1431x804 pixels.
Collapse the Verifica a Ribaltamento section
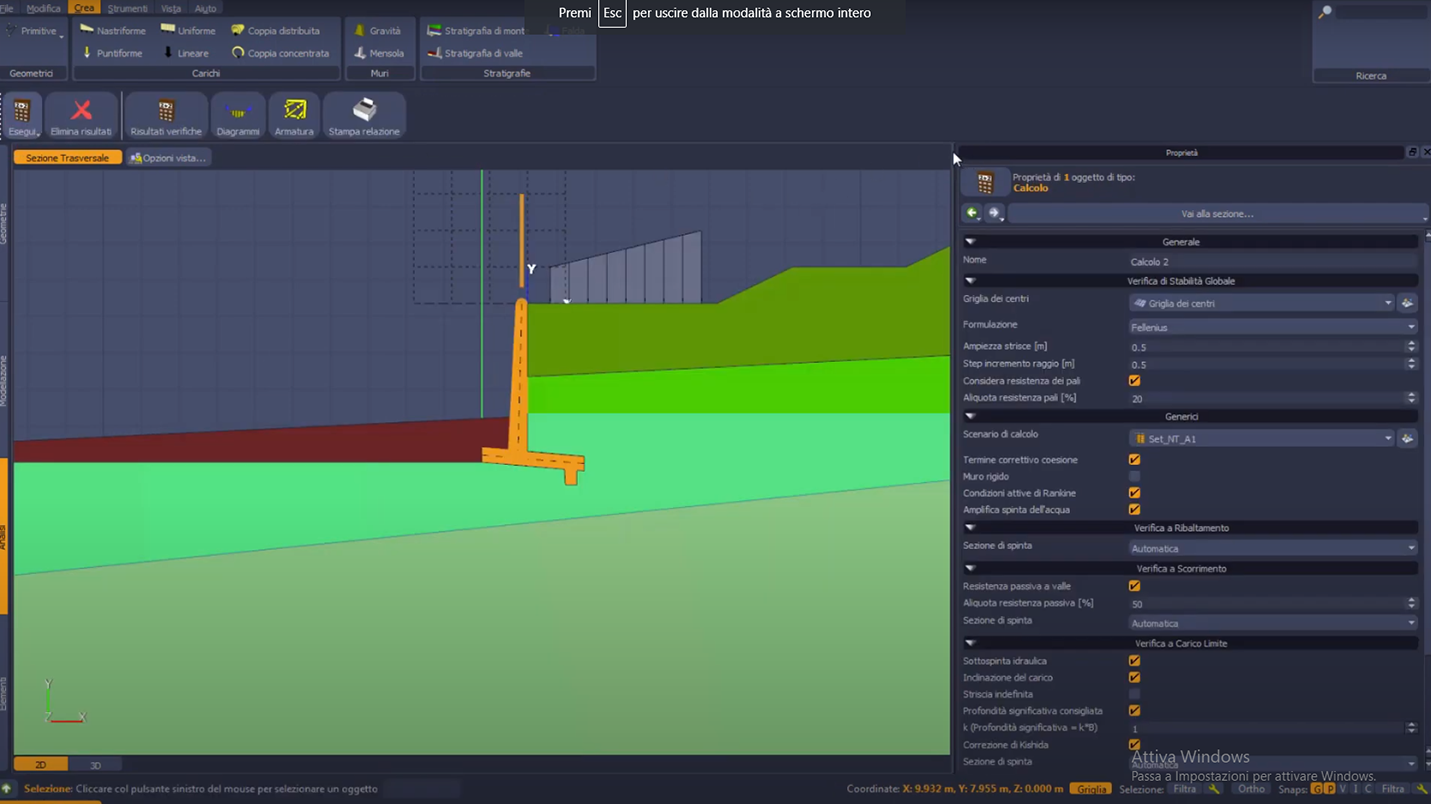click(969, 528)
